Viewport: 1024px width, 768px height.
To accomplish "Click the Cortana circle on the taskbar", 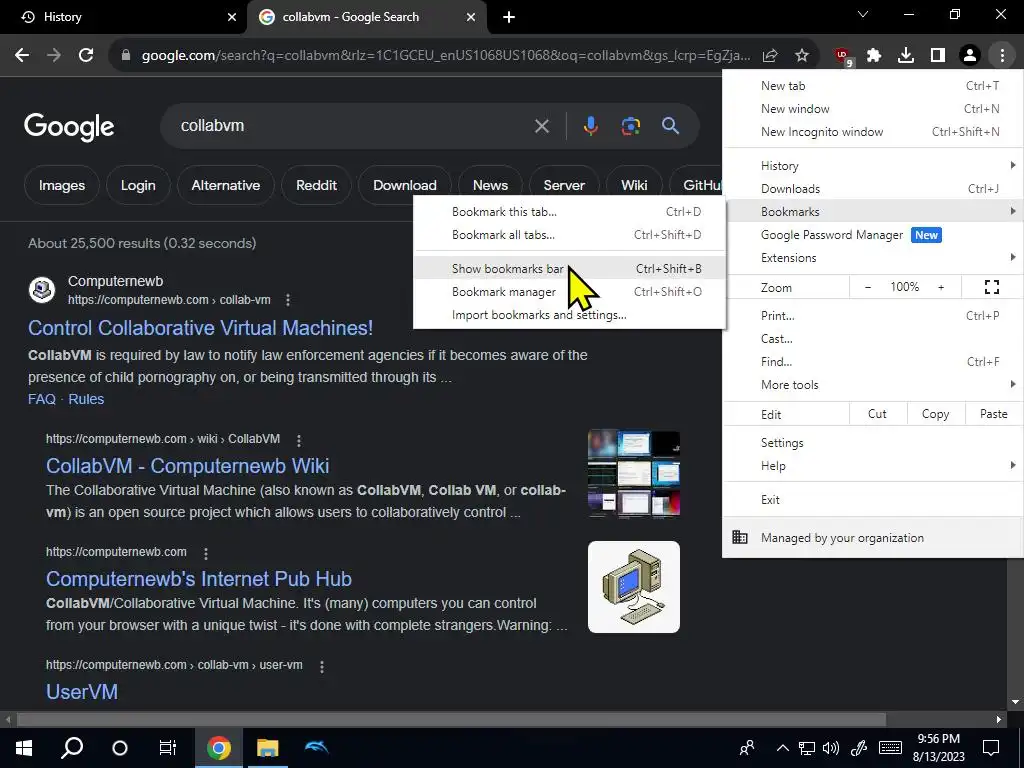I will [120, 748].
